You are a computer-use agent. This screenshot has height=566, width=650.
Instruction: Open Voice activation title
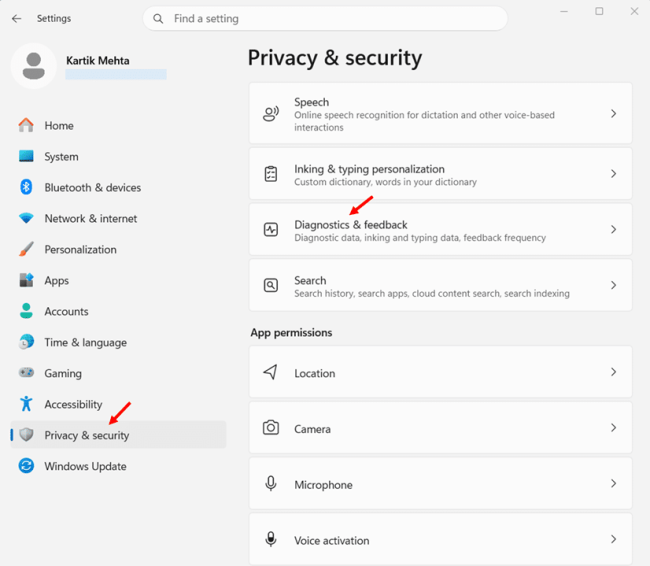332,541
